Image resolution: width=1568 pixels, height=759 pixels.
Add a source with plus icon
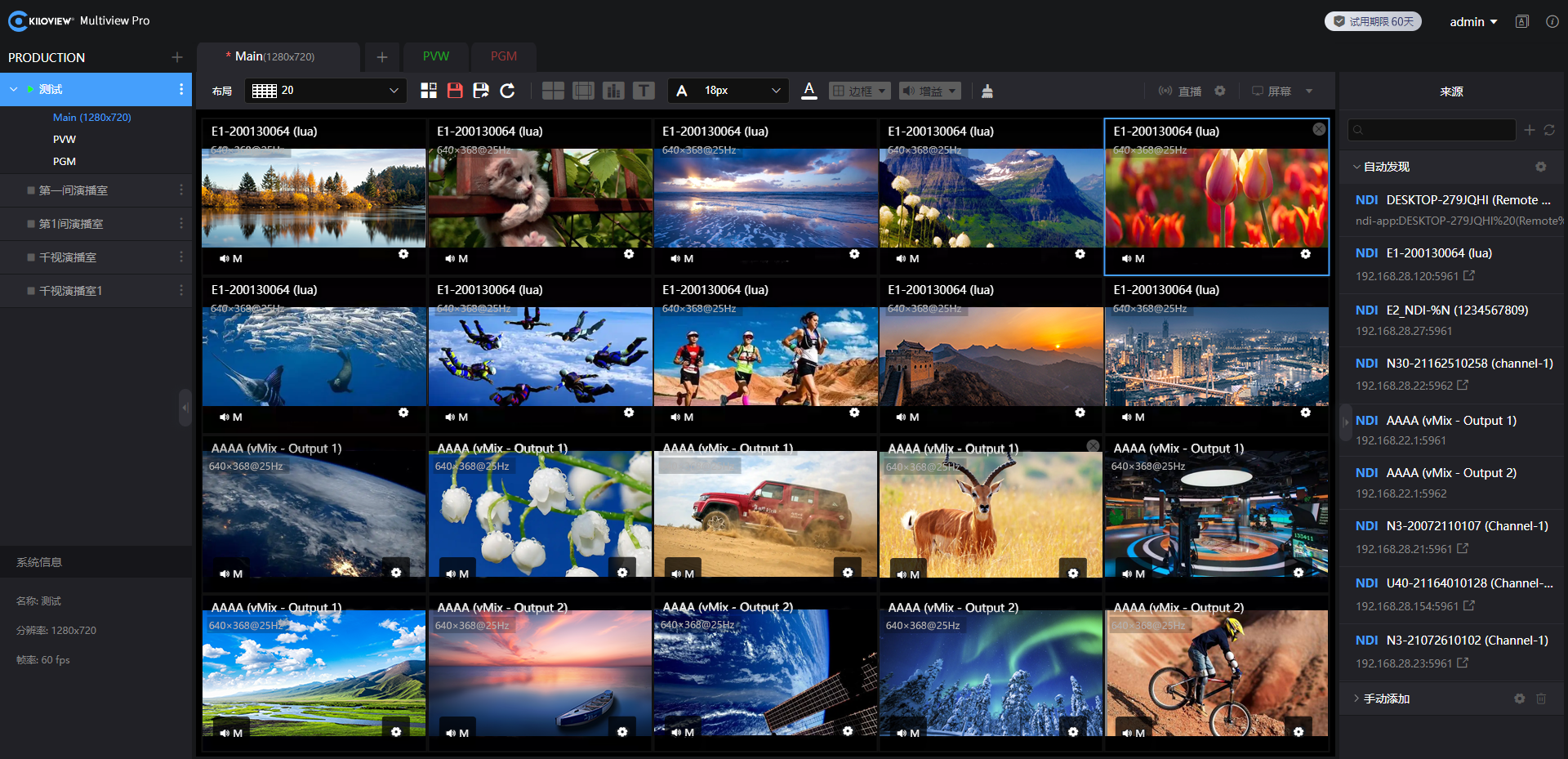1530,130
